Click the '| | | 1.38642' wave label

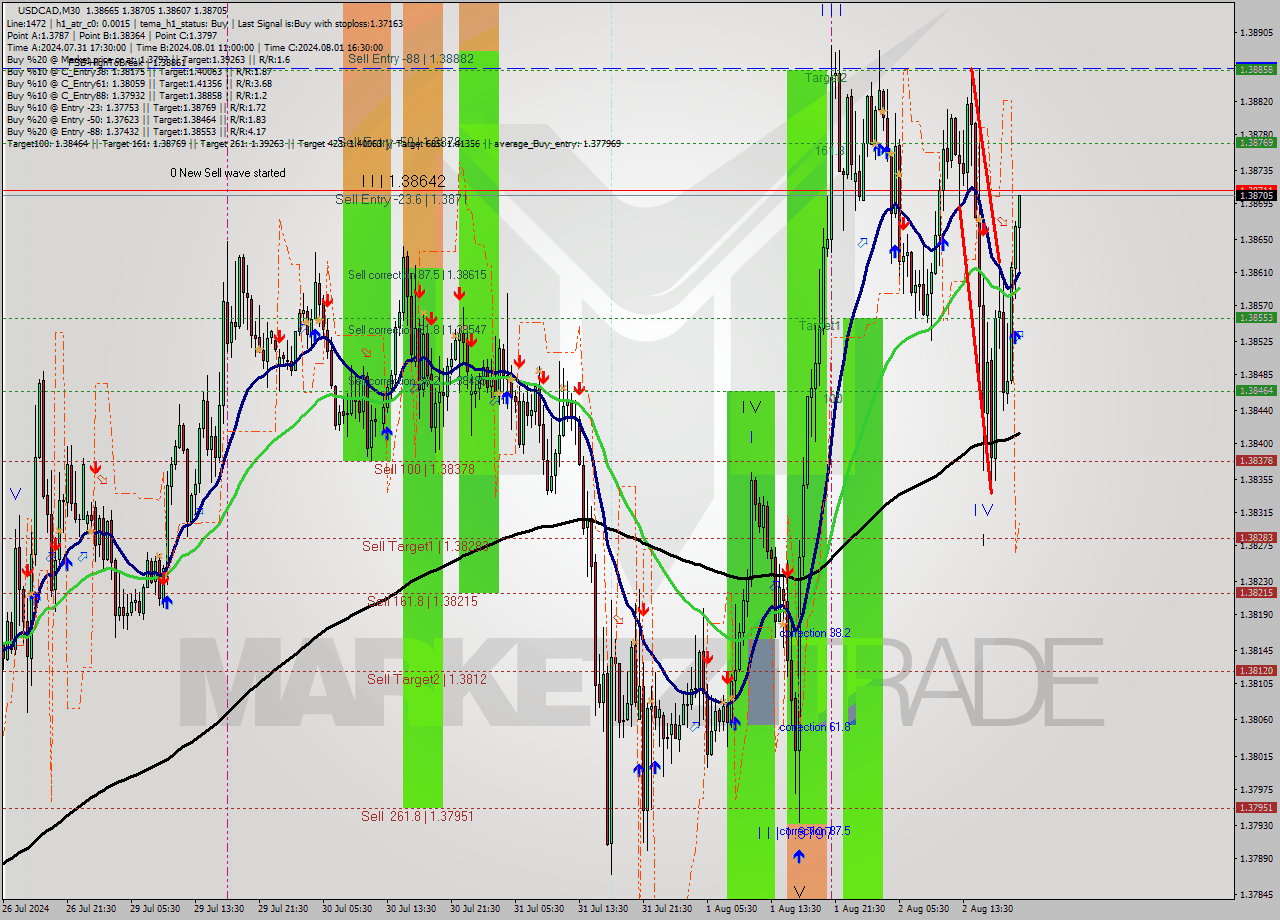[404, 181]
